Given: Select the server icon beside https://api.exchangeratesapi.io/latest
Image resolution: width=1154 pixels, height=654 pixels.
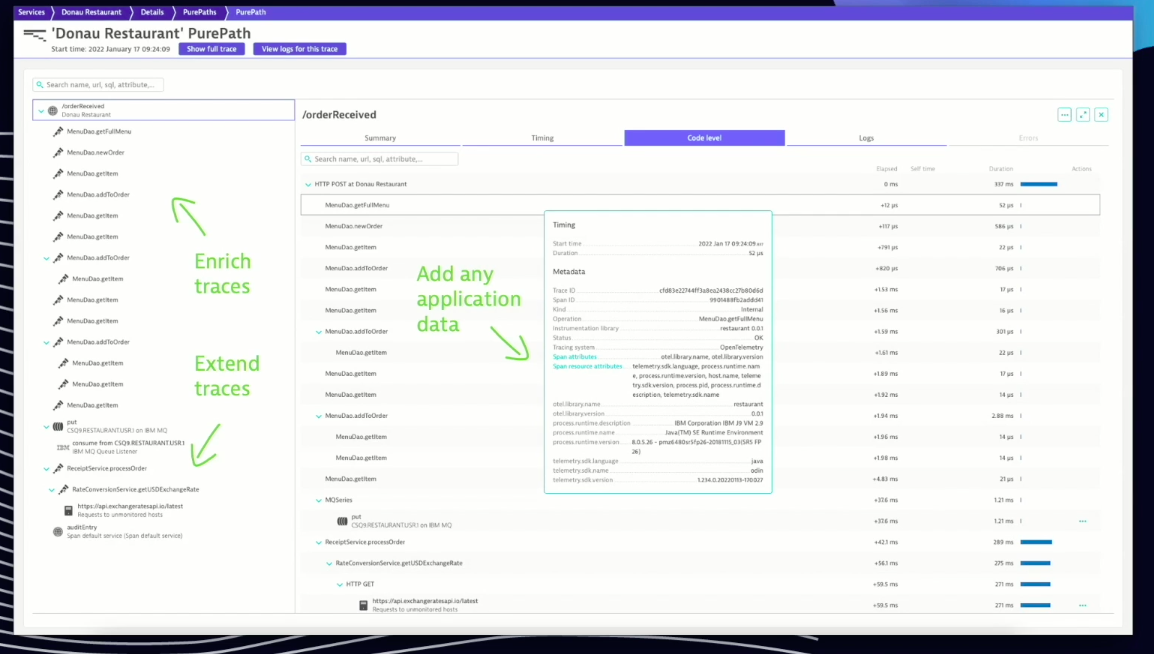Looking at the screenshot, I should click(x=67, y=509).
